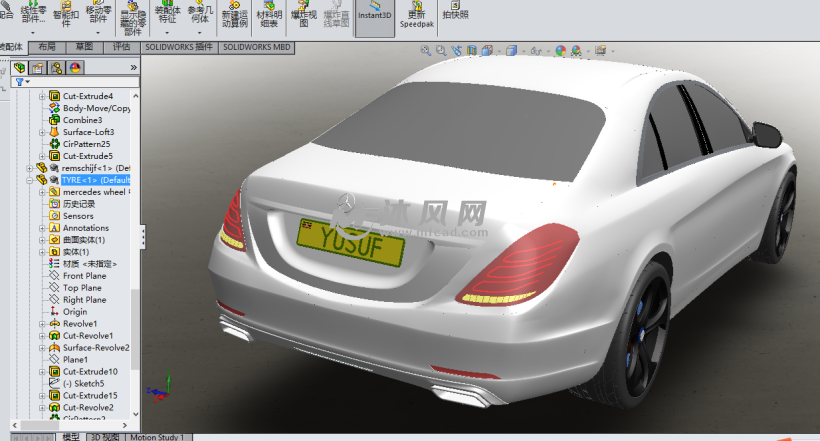This screenshot has height=441, width=820.
Task: Open dropdown arrow under 参考几何体
Action: click(200, 33)
